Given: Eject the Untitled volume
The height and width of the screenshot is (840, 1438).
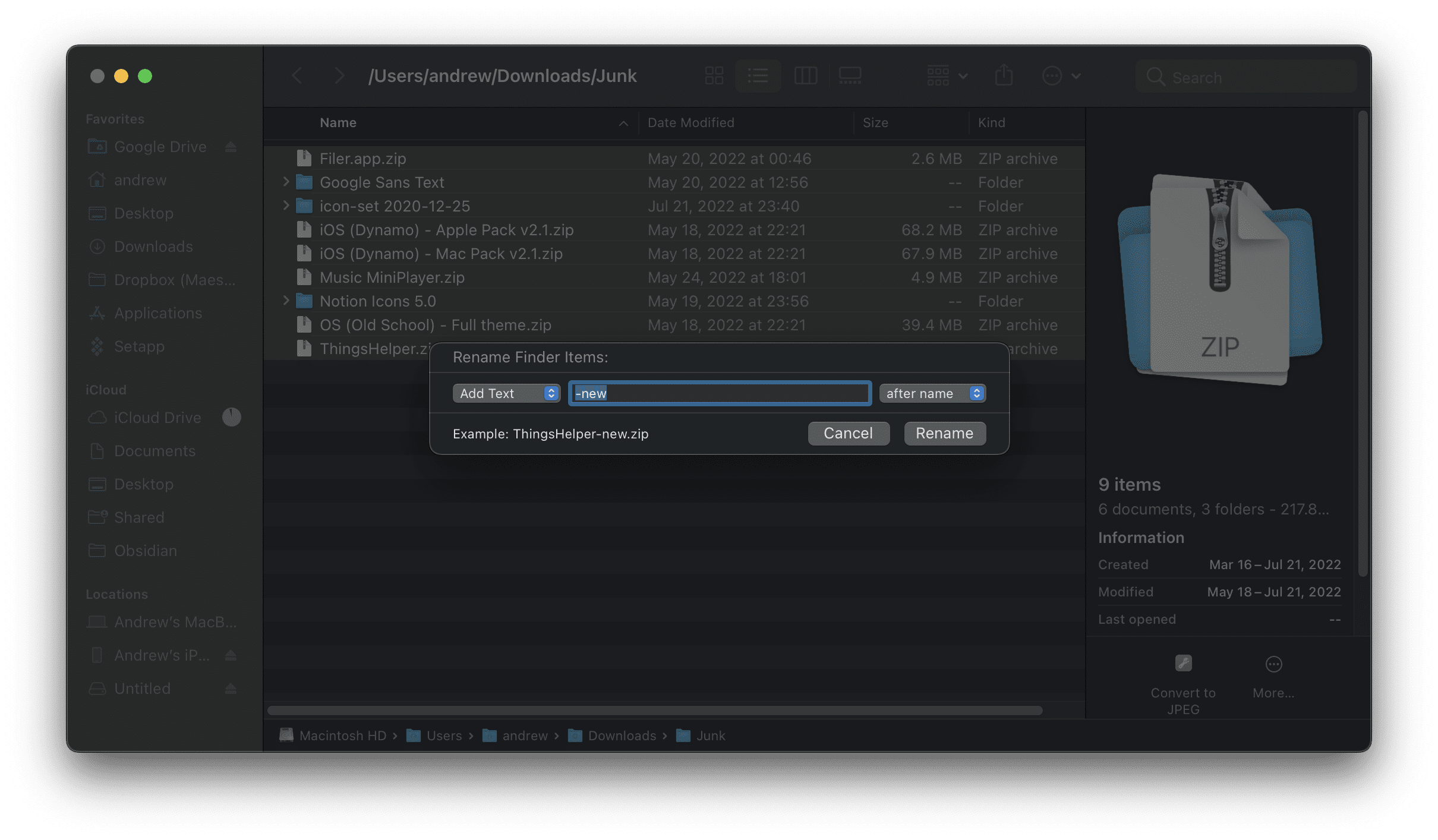Looking at the screenshot, I should [x=231, y=689].
